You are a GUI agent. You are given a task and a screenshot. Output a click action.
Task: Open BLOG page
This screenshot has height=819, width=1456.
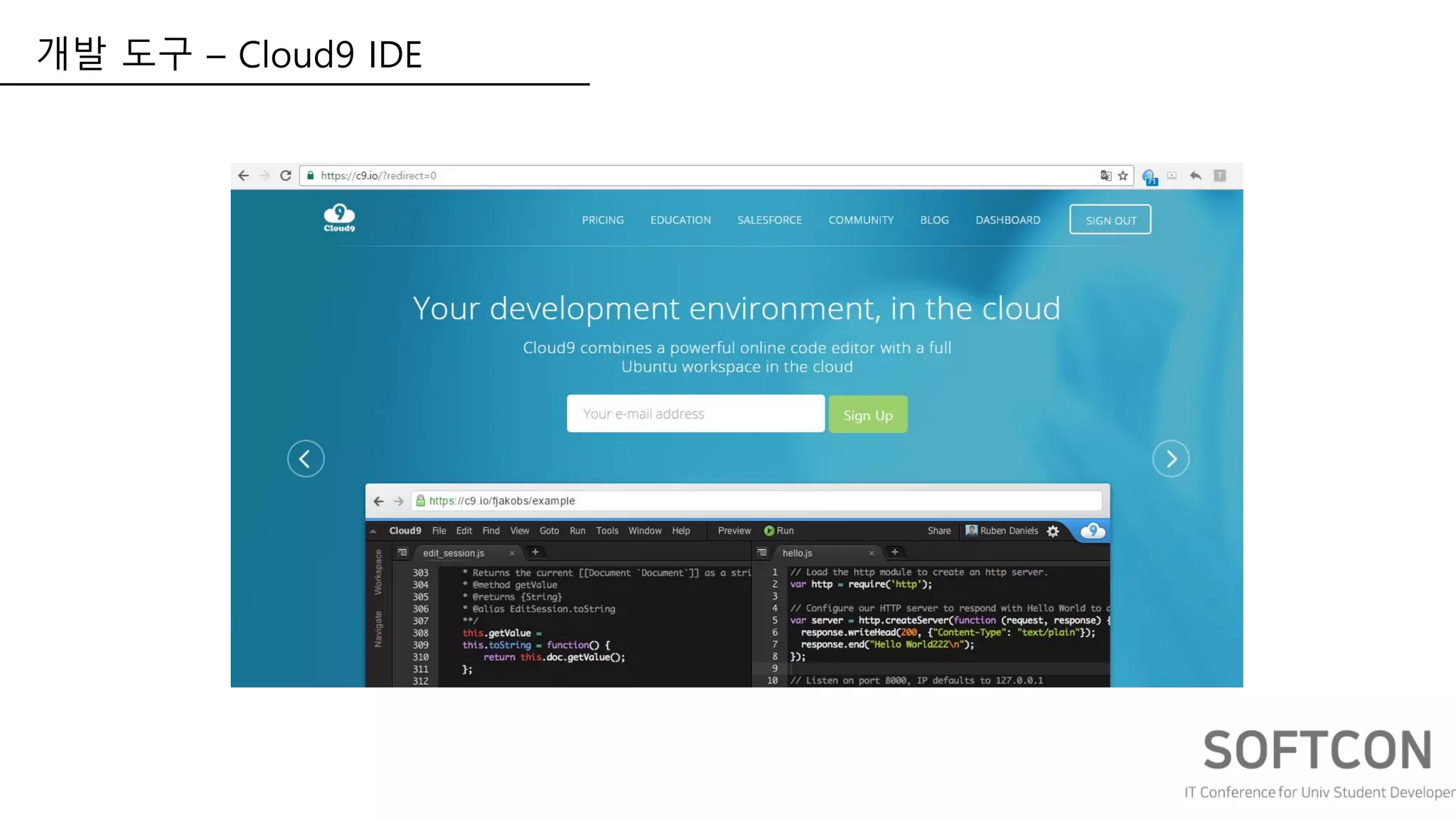(x=934, y=220)
